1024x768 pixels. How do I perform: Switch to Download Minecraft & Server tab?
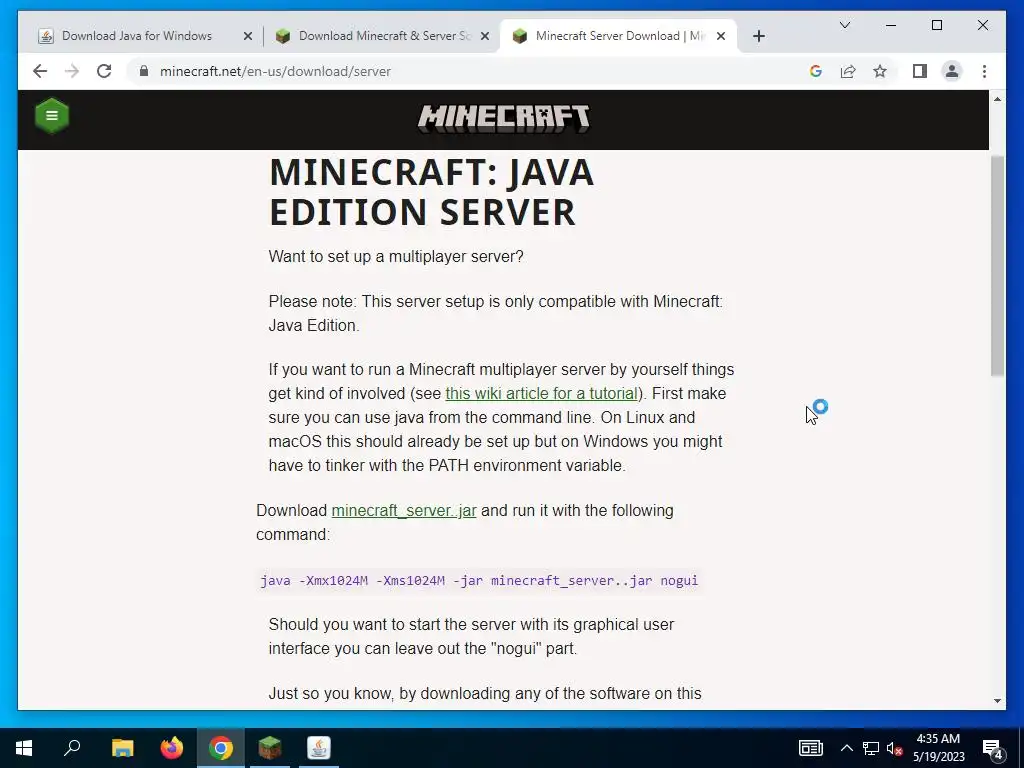coord(382,36)
